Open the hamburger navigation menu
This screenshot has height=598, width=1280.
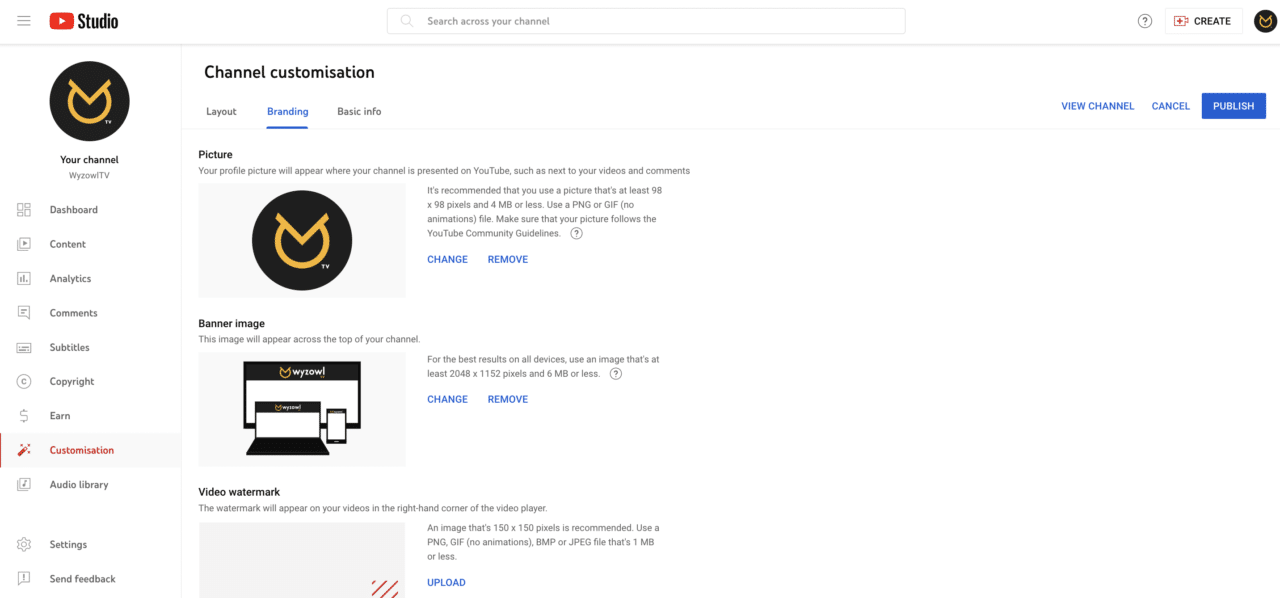[x=24, y=21]
